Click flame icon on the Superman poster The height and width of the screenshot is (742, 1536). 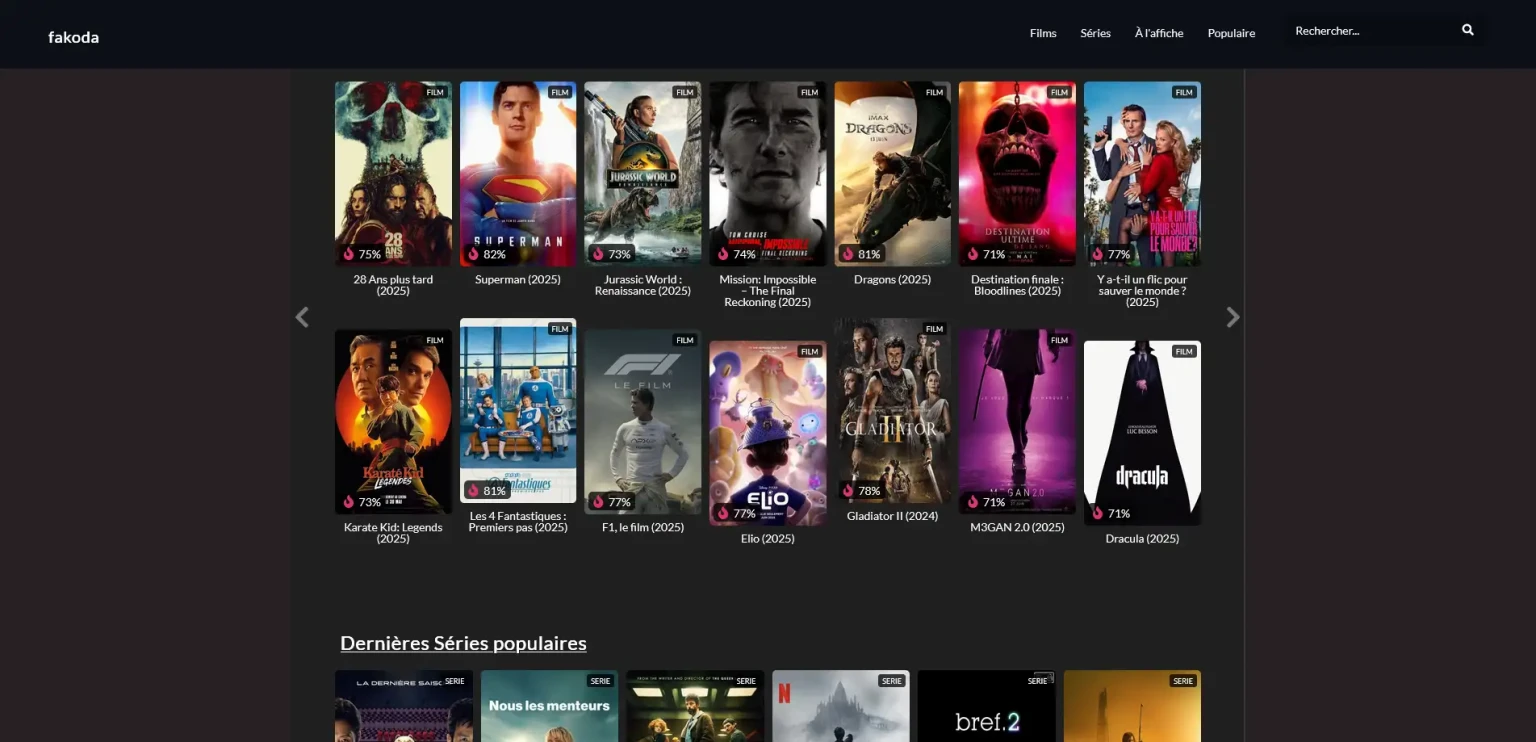click(474, 254)
